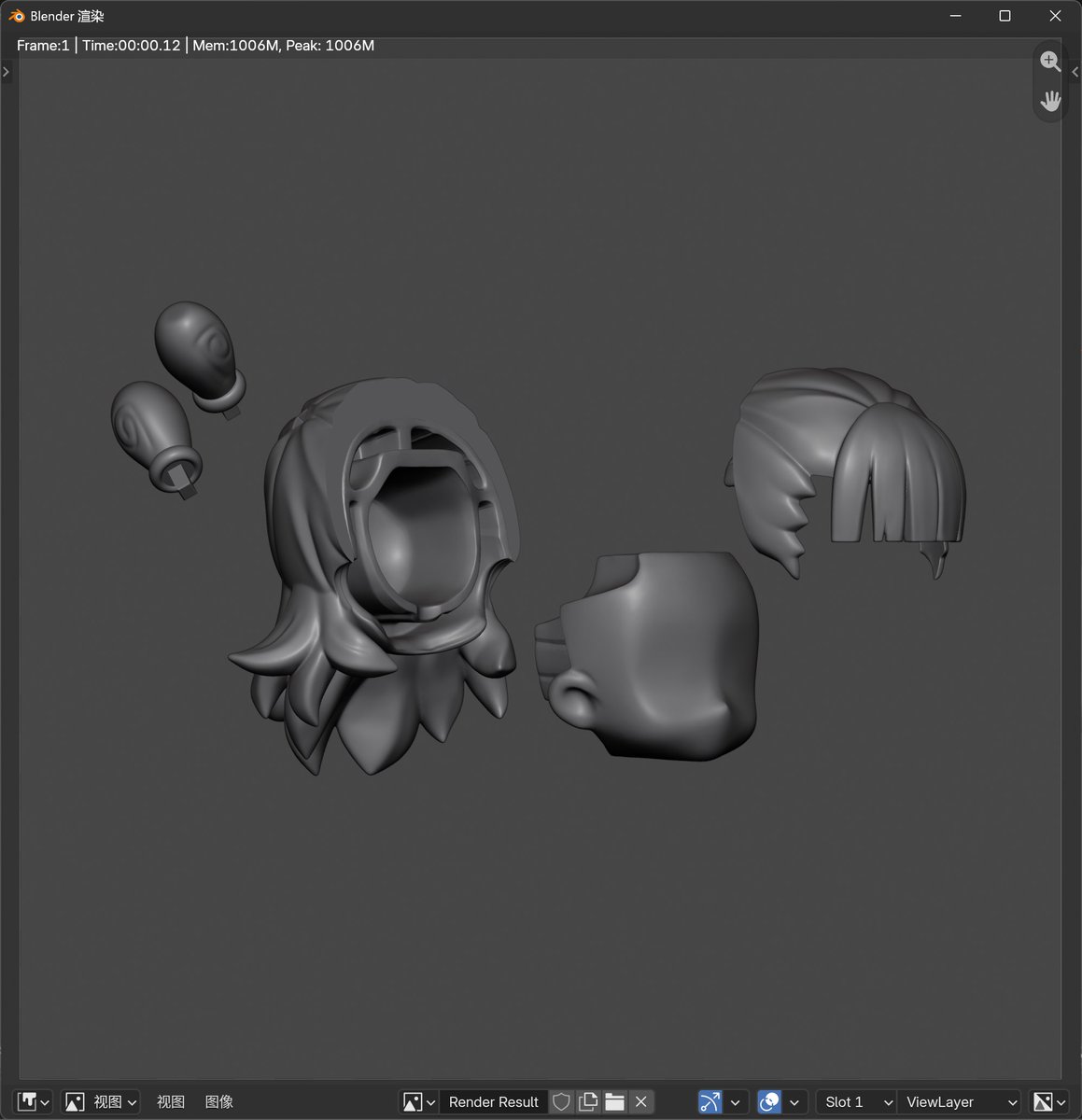This screenshot has width=1082, height=1120.
Task: Expand the gizmo options arrow
Action: (x=736, y=1102)
